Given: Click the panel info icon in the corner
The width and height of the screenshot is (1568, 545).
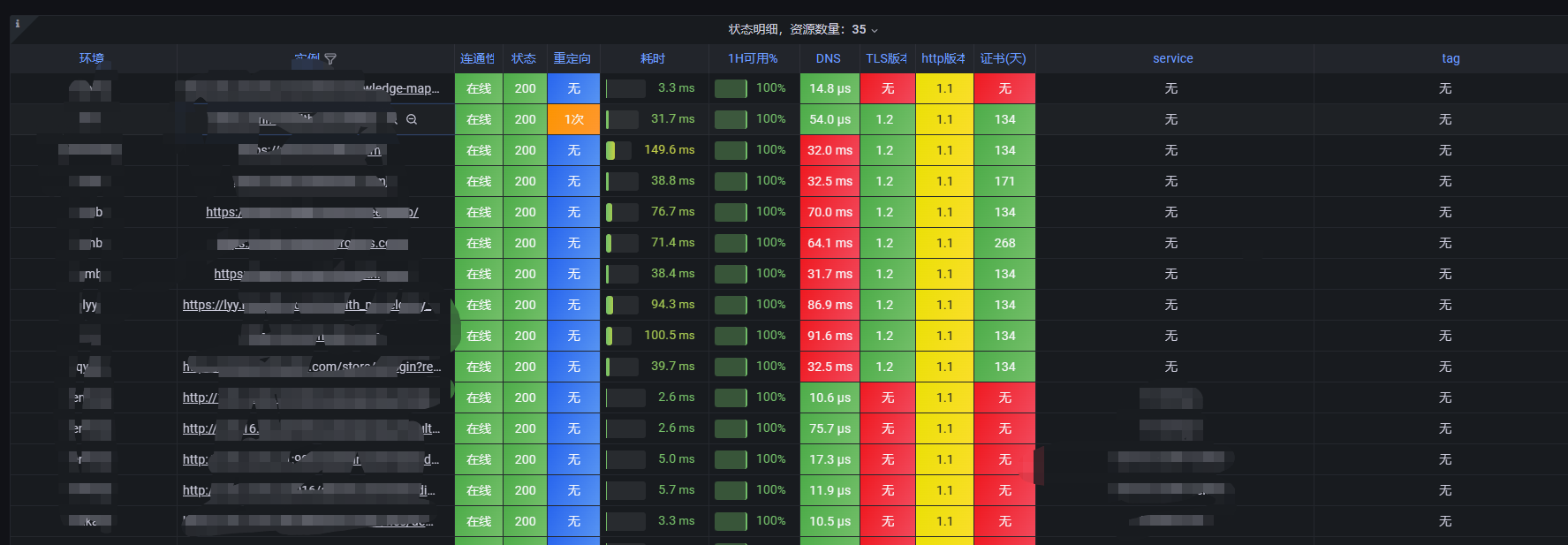Looking at the screenshot, I should click(x=18, y=24).
